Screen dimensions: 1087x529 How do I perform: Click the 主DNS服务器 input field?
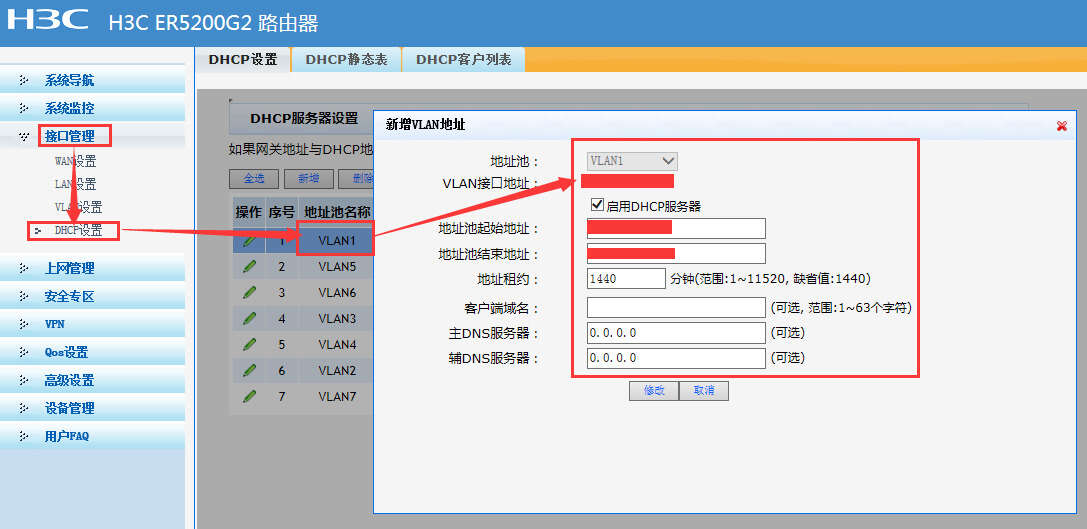pos(676,333)
